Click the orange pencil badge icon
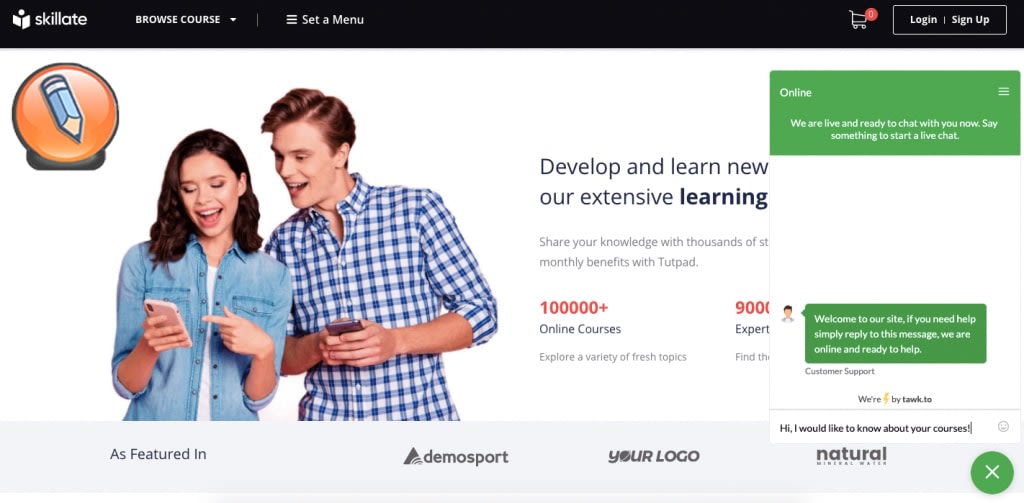The image size is (1024, 503). point(65,116)
